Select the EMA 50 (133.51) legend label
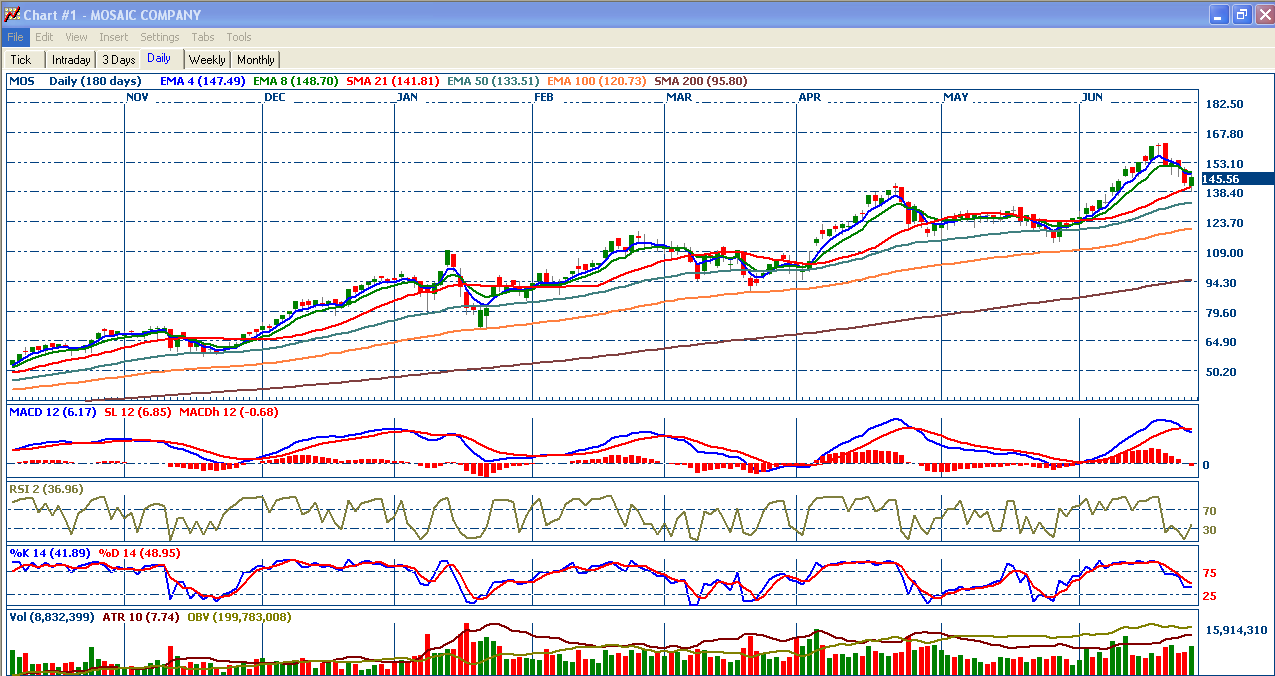The height and width of the screenshot is (676, 1275). click(x=494, y=81)
